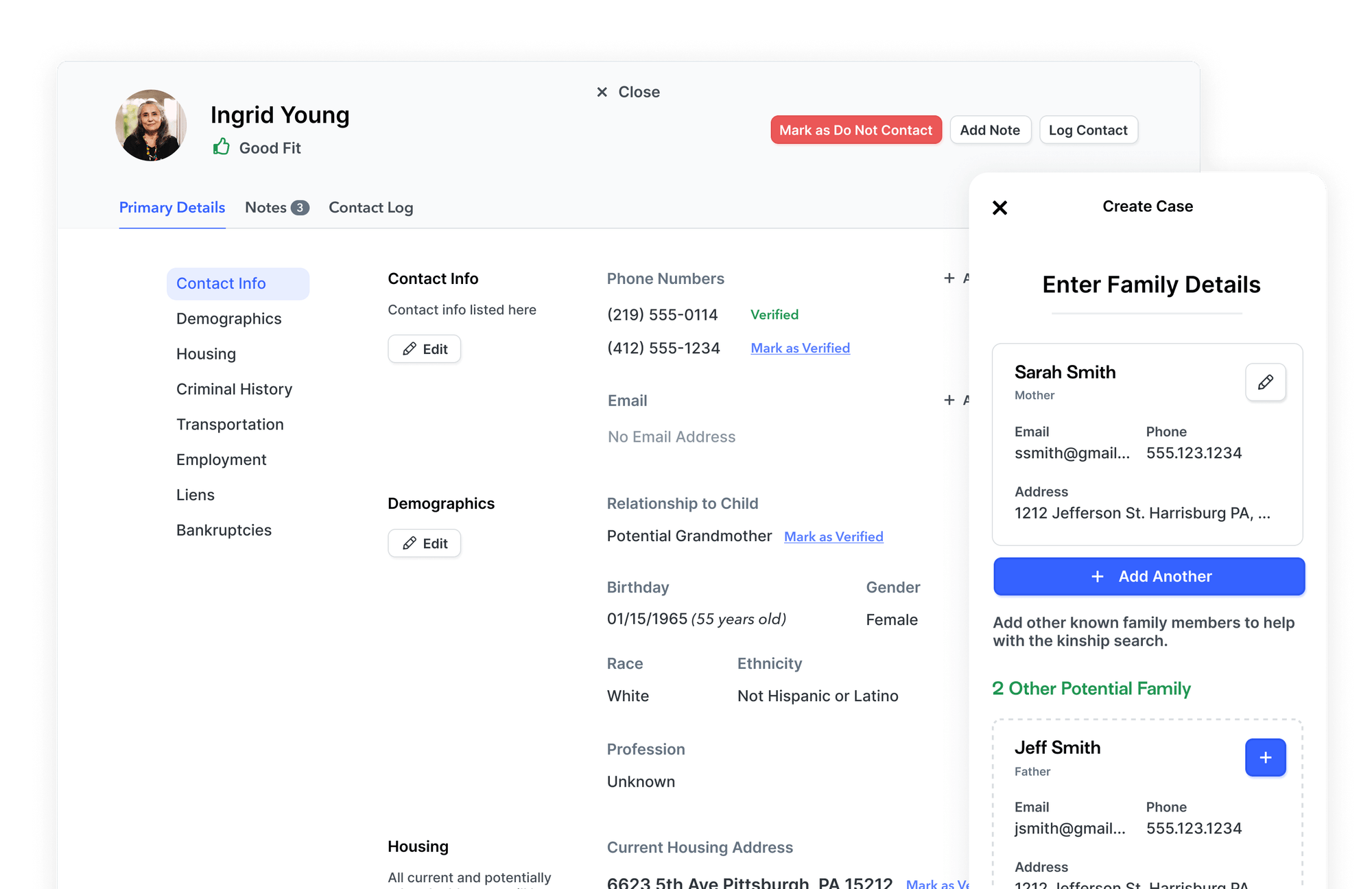Click Edit under Contact Info
This screenshot has height=889, width=1372.
tap(424, 348)
